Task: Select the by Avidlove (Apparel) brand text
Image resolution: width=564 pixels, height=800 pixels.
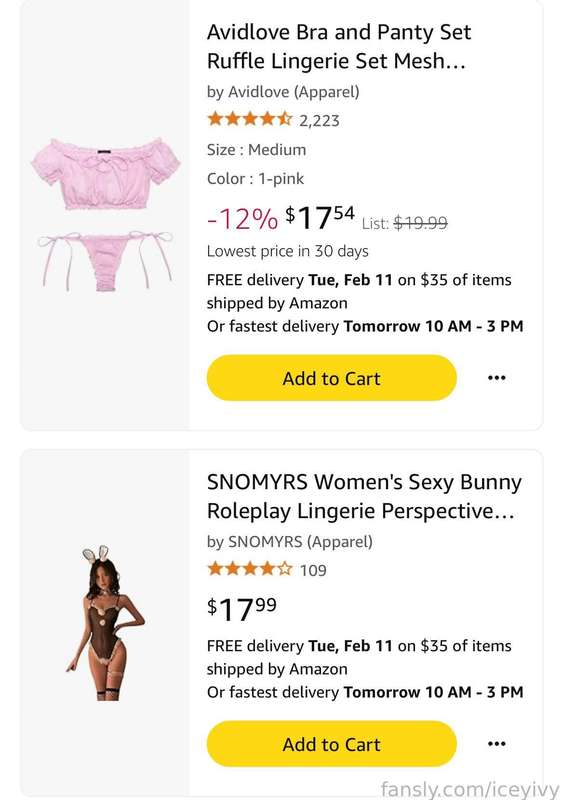Action: pos(283,92)
